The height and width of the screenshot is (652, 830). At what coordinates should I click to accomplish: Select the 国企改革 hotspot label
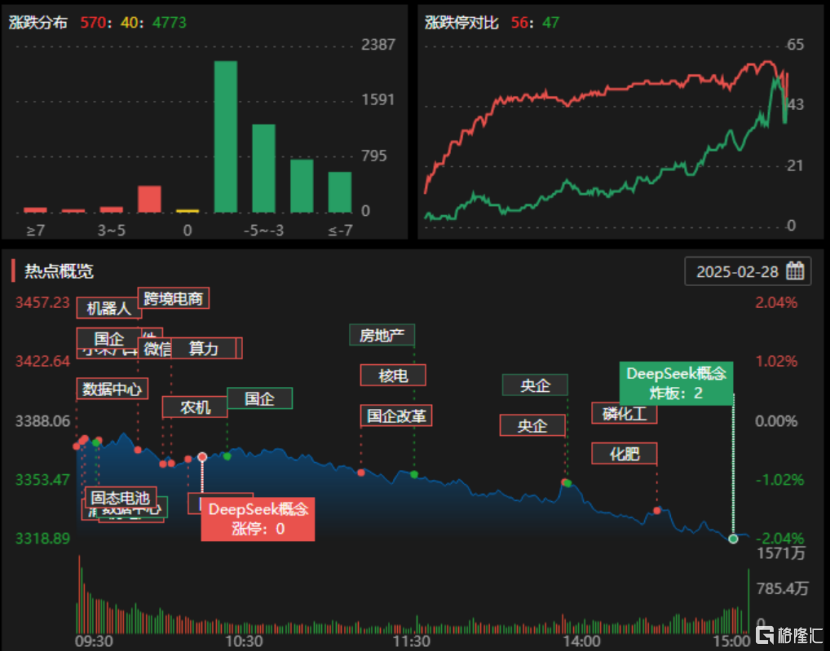pyautogui.click(x=396, y=415)
